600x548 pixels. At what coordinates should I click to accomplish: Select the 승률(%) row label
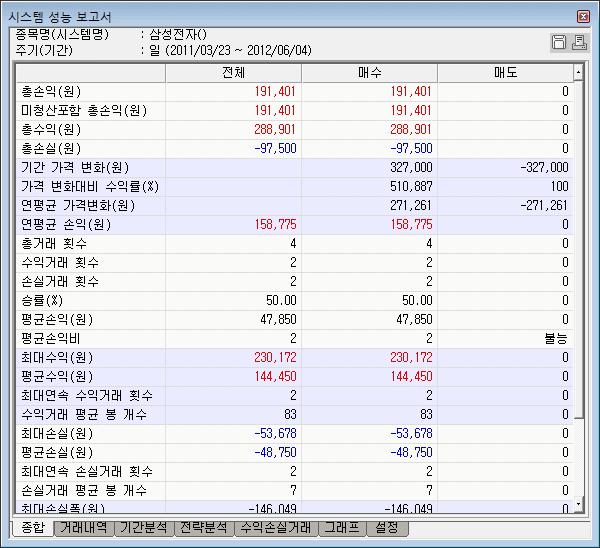point(42,301)
